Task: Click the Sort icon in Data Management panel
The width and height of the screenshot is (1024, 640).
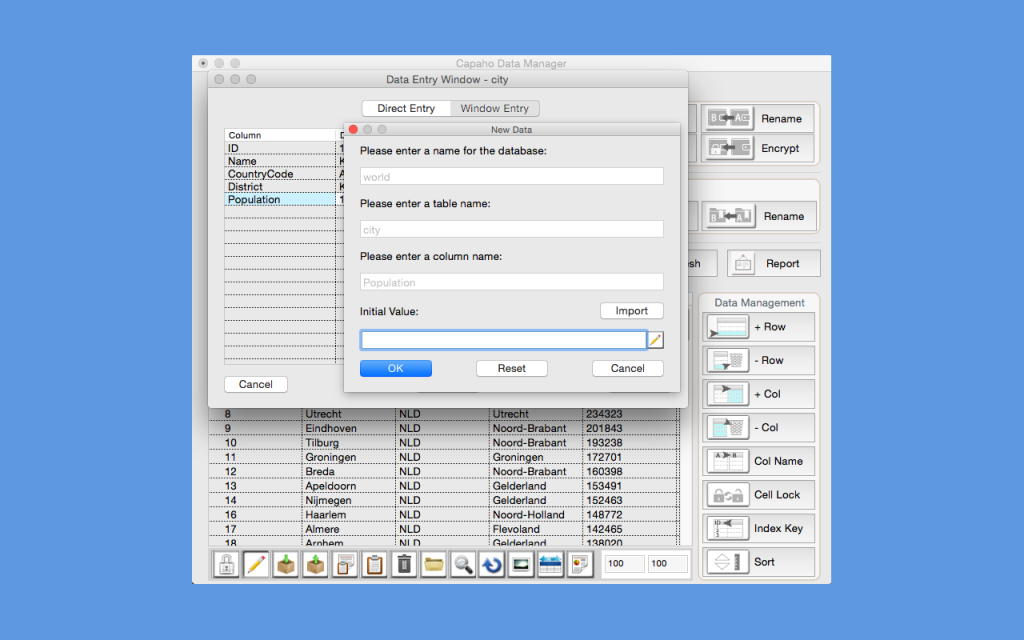Action: [x=727, y=562]
